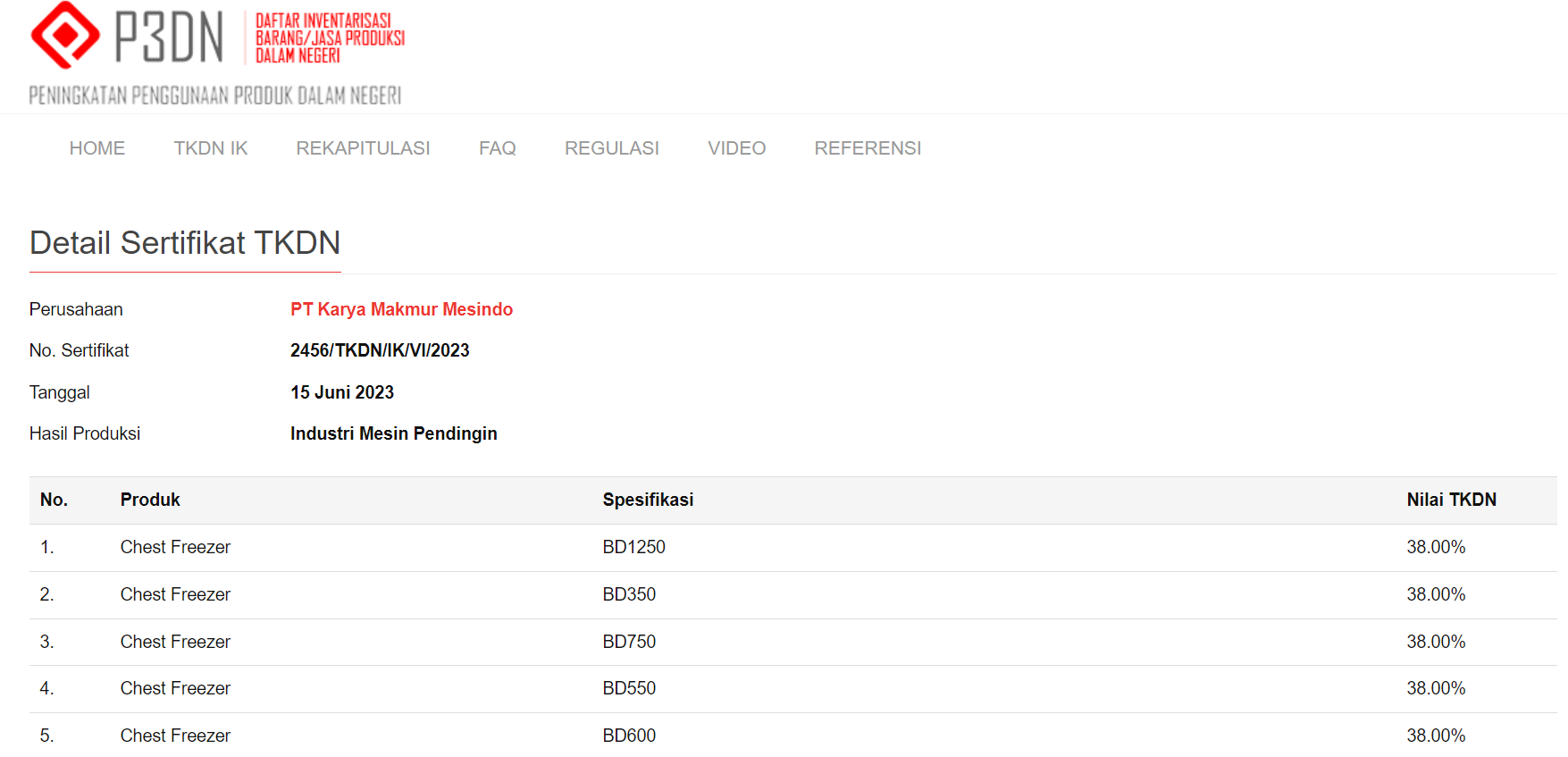Viewport: 1568px width, 757px height.
Task: Click the BD750 Chest Freezer row
Action: [x=175, y=642]
